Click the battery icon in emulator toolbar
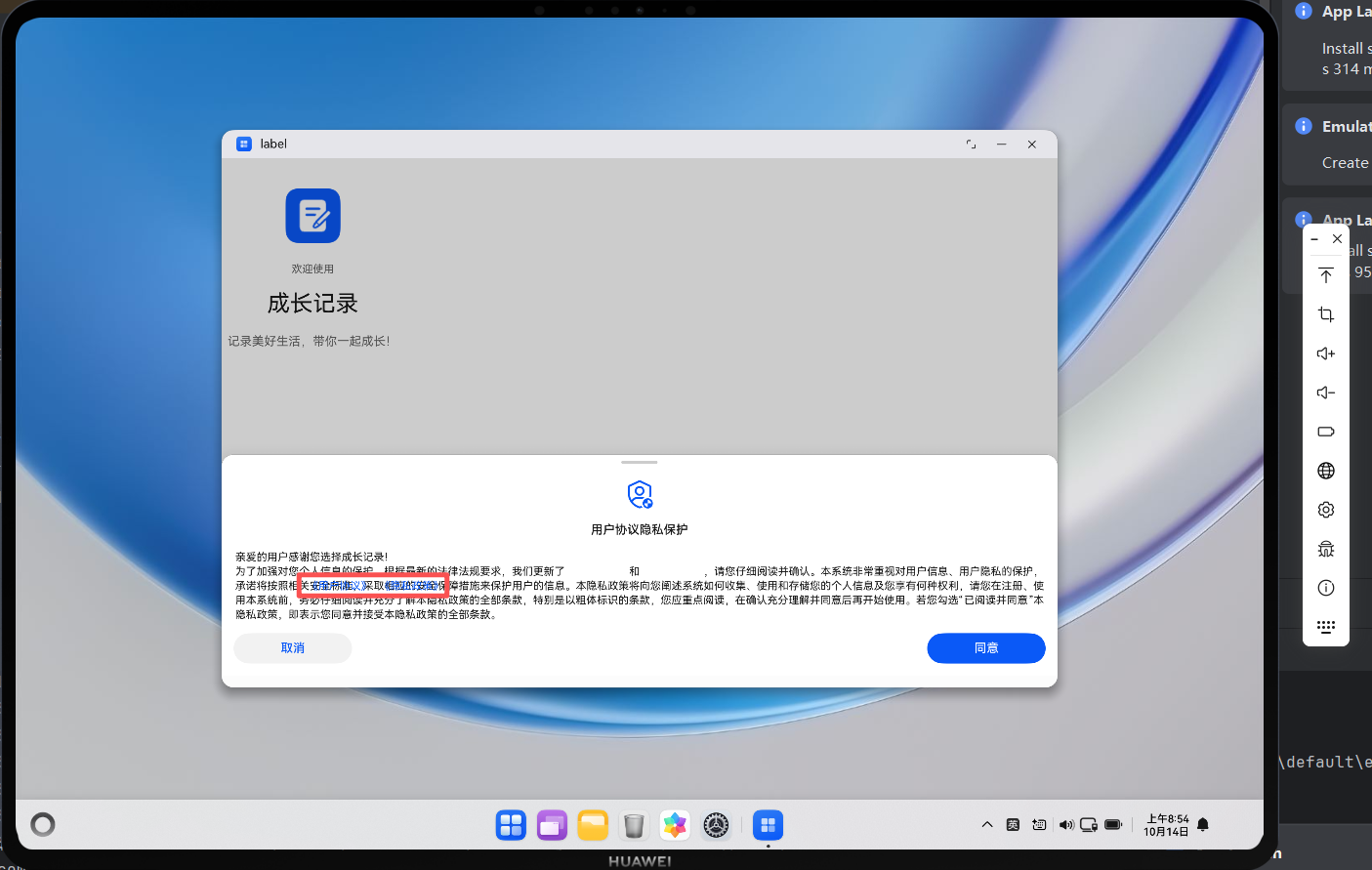The image size is (1372, 870). coord(1325,432)
